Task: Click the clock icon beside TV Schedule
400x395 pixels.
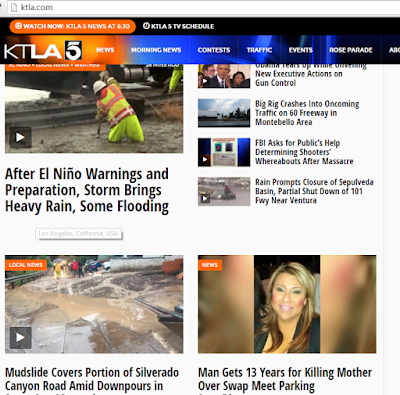Action: (x=146, y=26)
